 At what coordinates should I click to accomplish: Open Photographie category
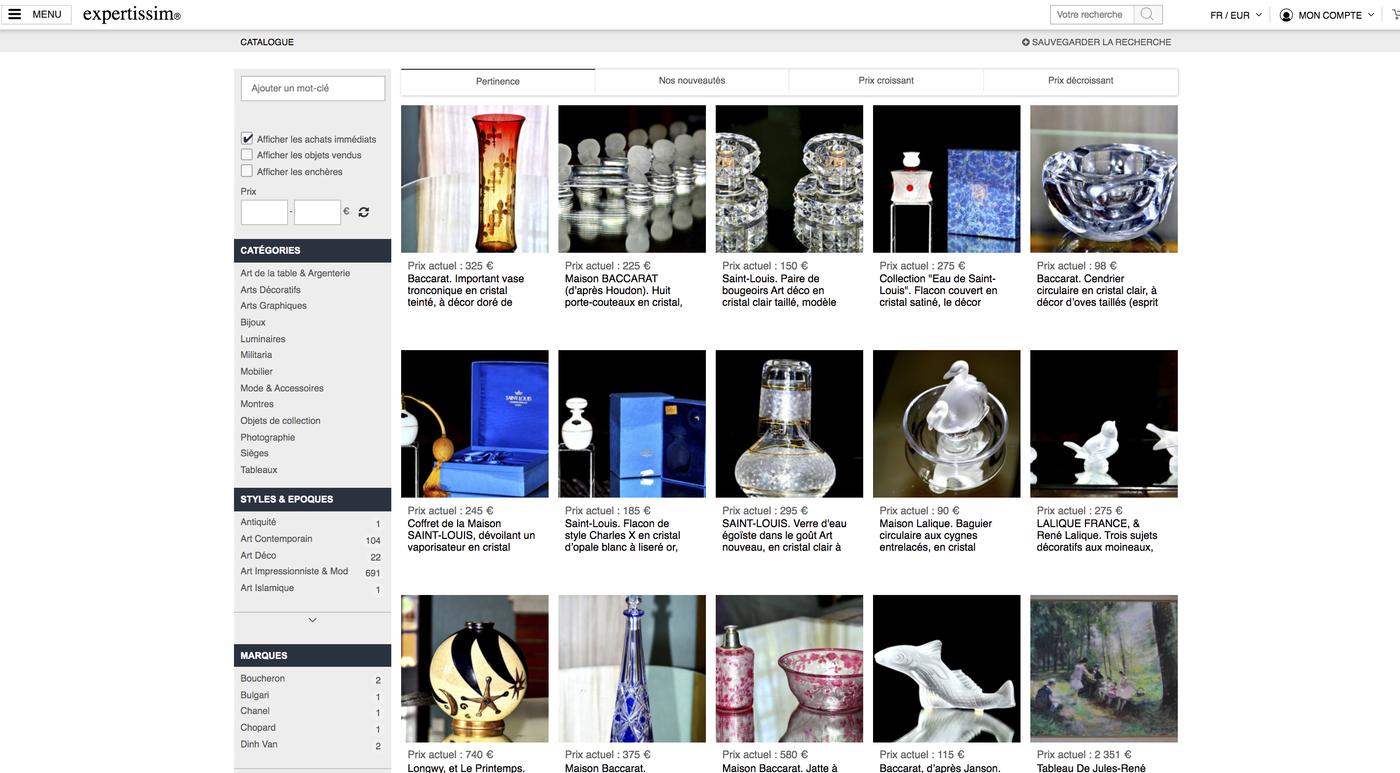pos(268,437)
